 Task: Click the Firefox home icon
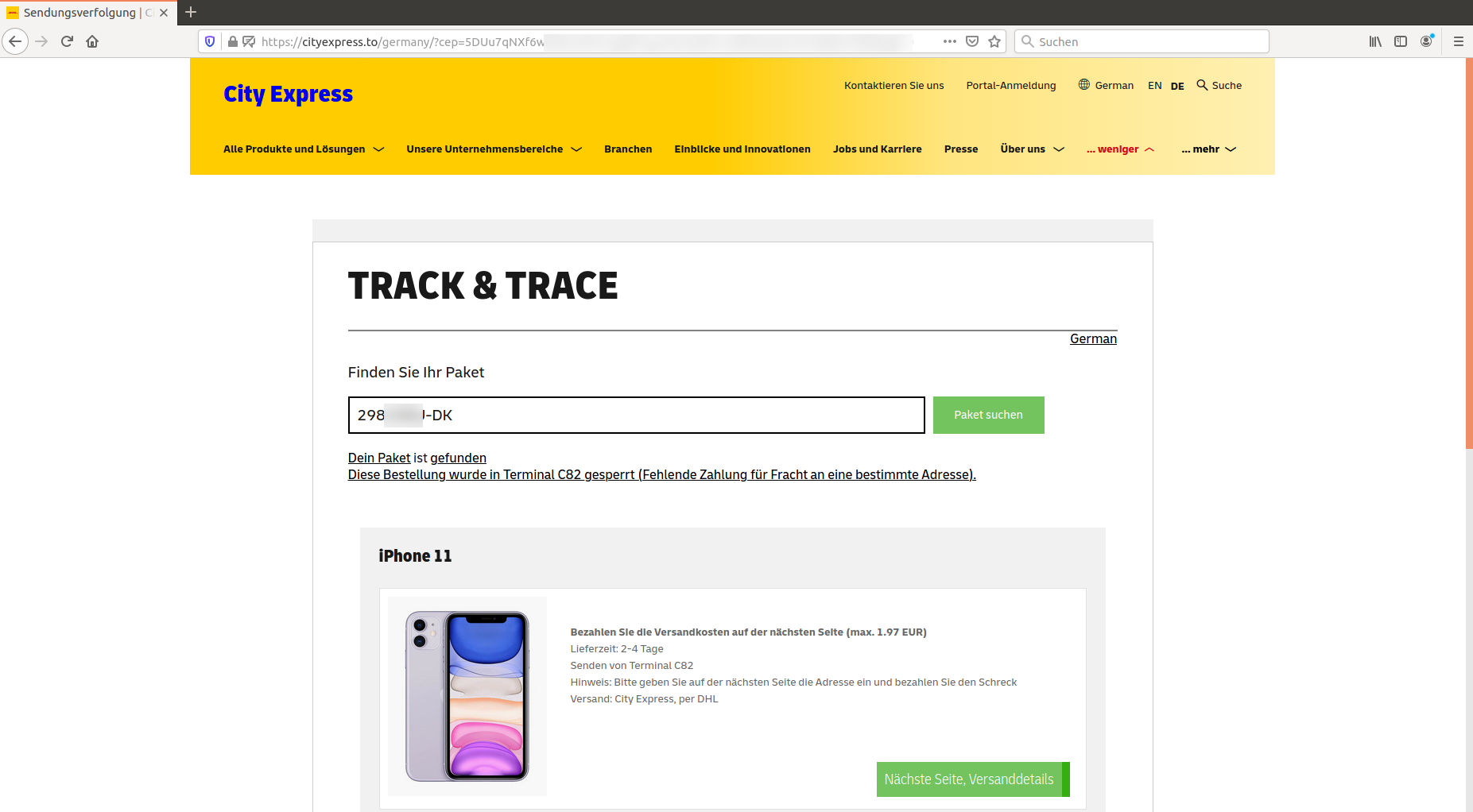click(x=92, y=41)
